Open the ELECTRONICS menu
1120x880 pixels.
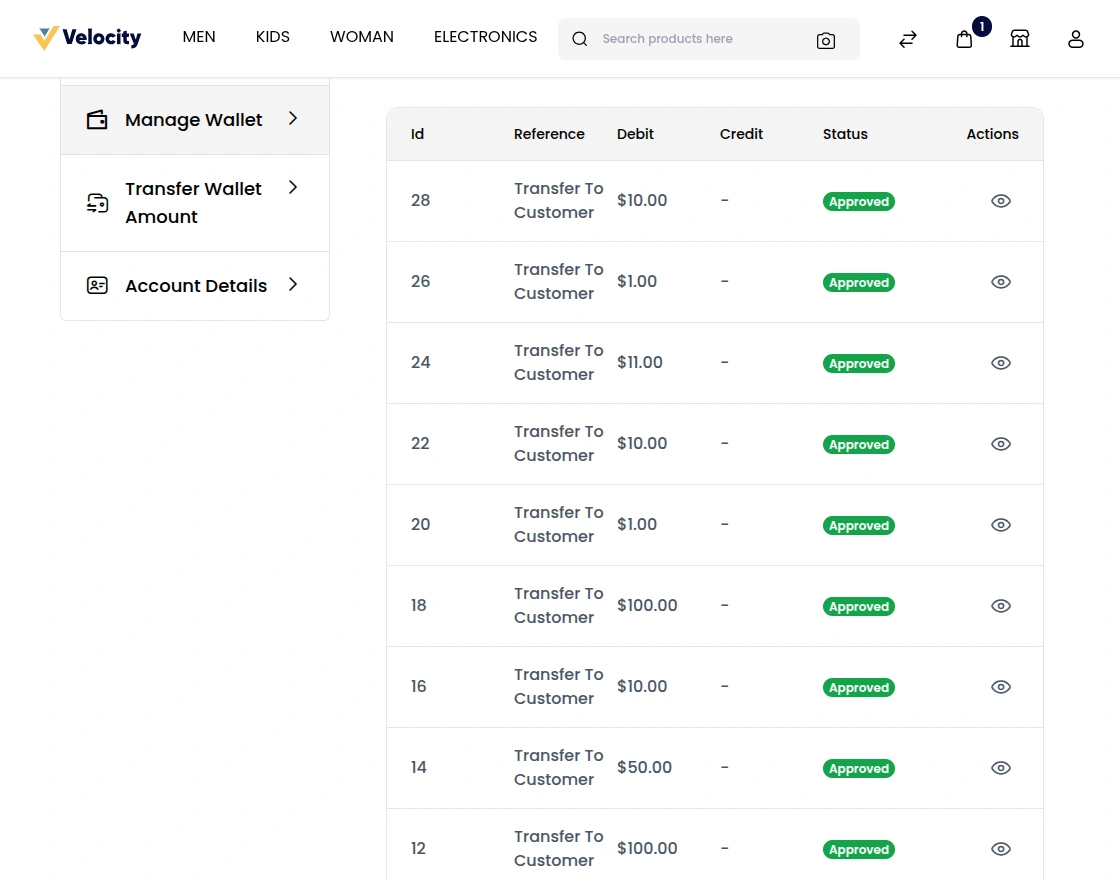(x=485, y=37)
